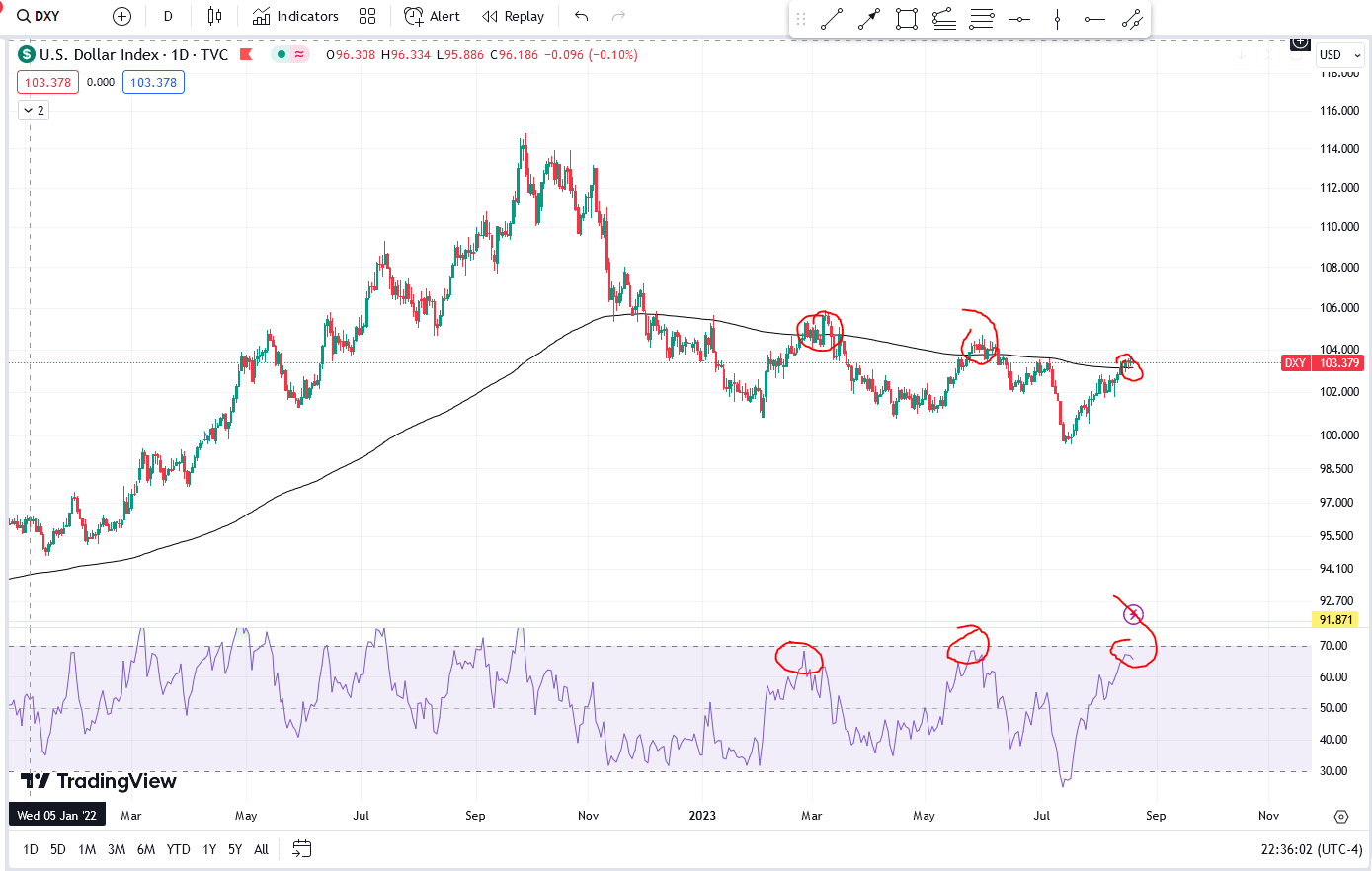Open the time axis settings gear
This screenshot has width=1372, height=871.
[1340, 816]
